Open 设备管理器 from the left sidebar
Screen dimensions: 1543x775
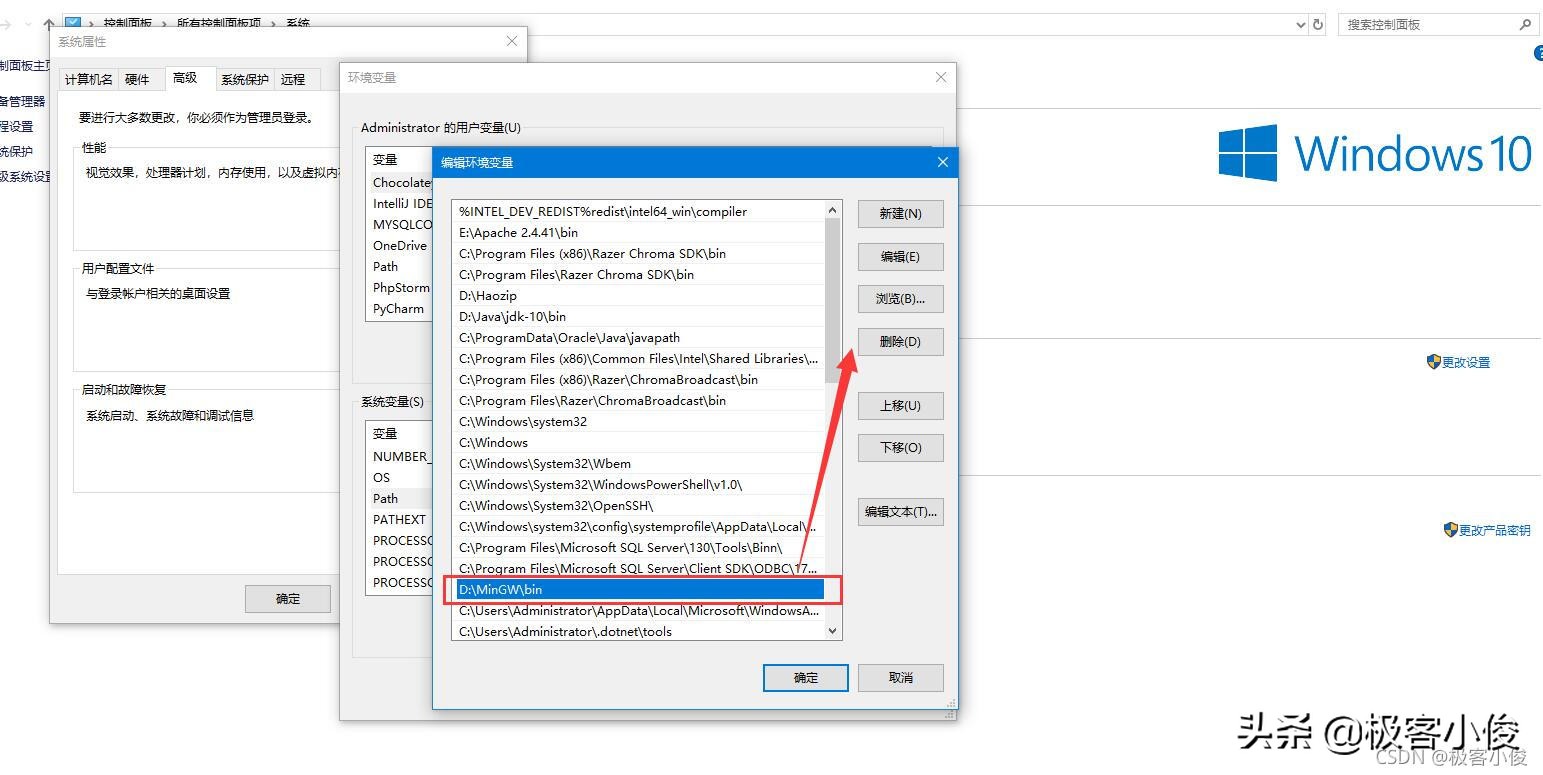coord(22,100)
